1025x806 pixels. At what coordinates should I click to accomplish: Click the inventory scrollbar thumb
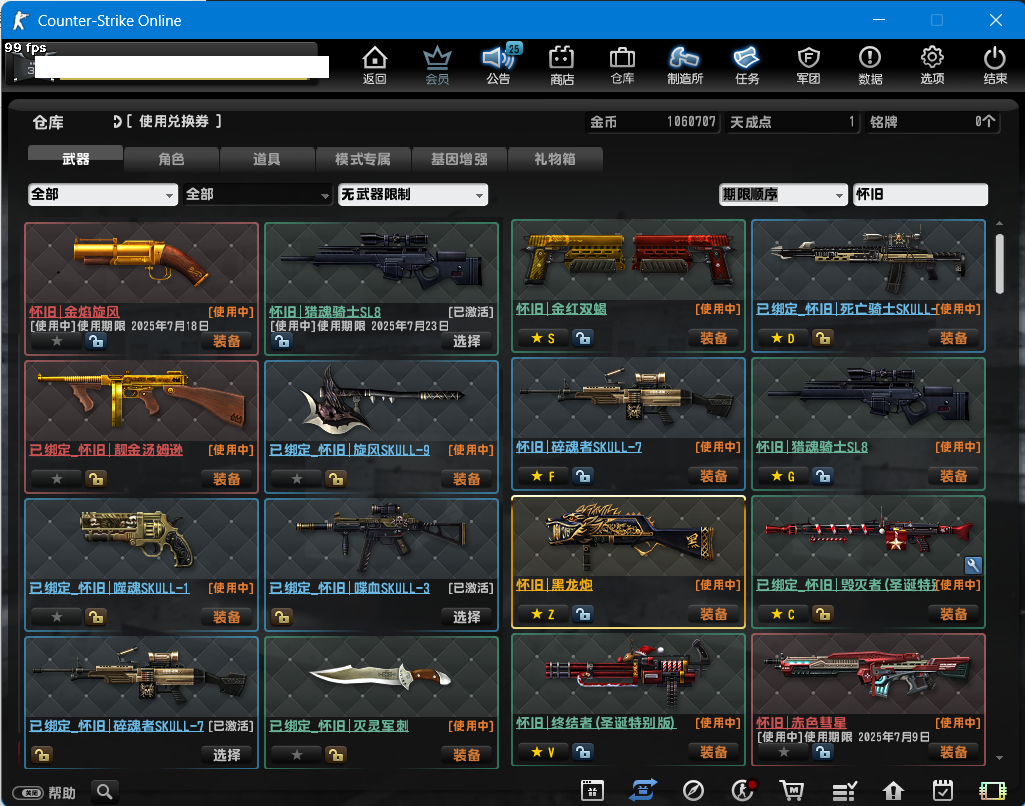(x=999, y=264)
